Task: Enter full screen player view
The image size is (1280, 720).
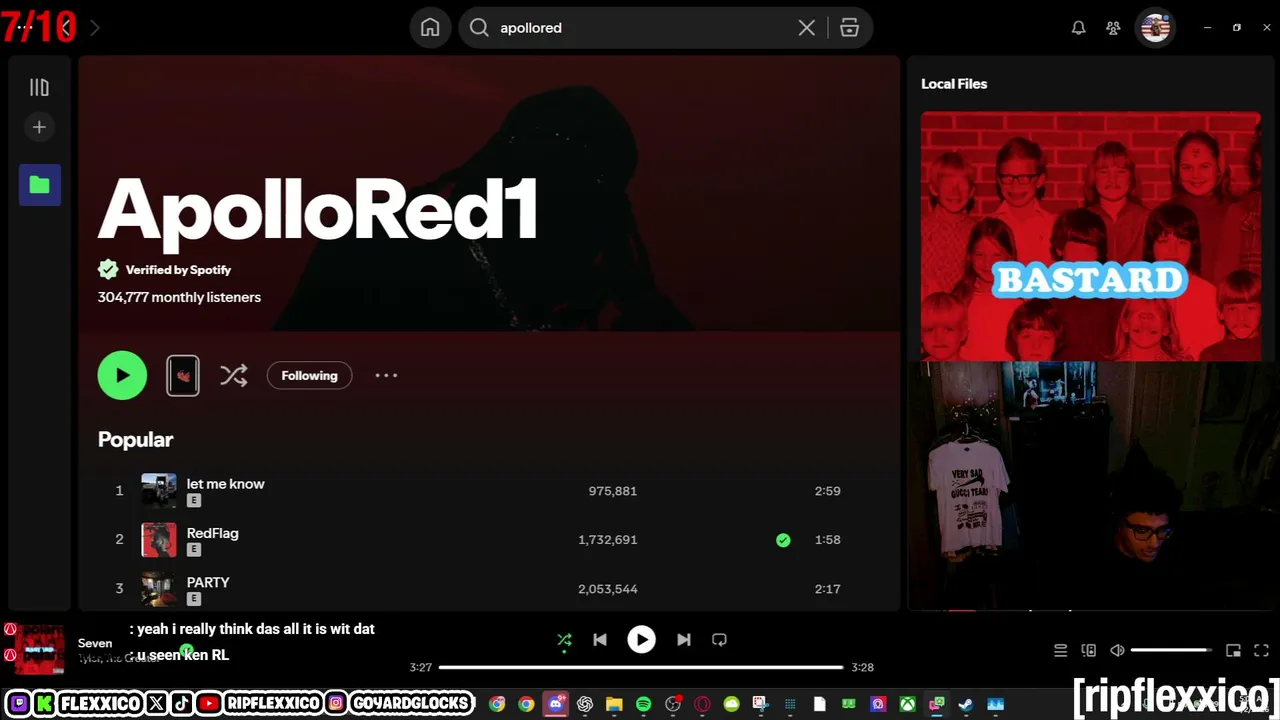Action: click(1261, 650)
